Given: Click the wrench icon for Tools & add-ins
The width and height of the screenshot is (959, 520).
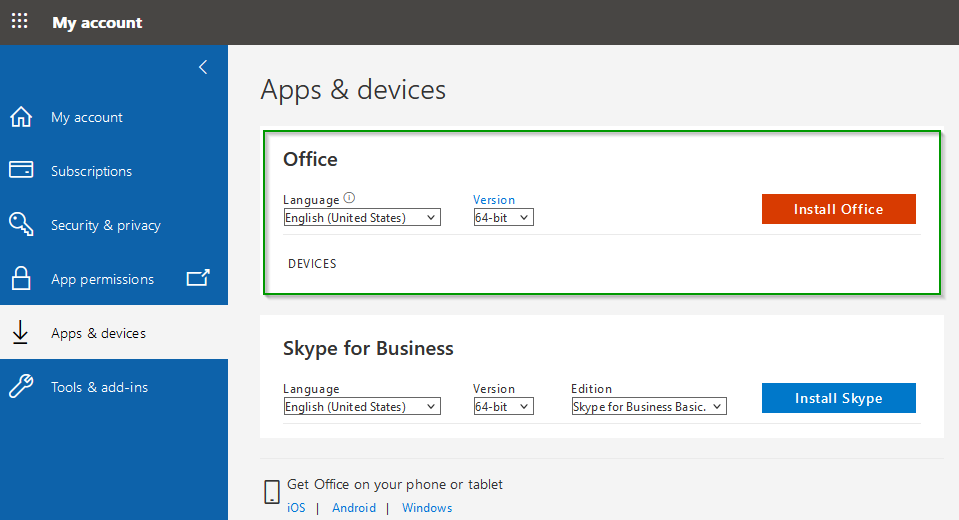Looking at the screenshot, I should point(21,386).
